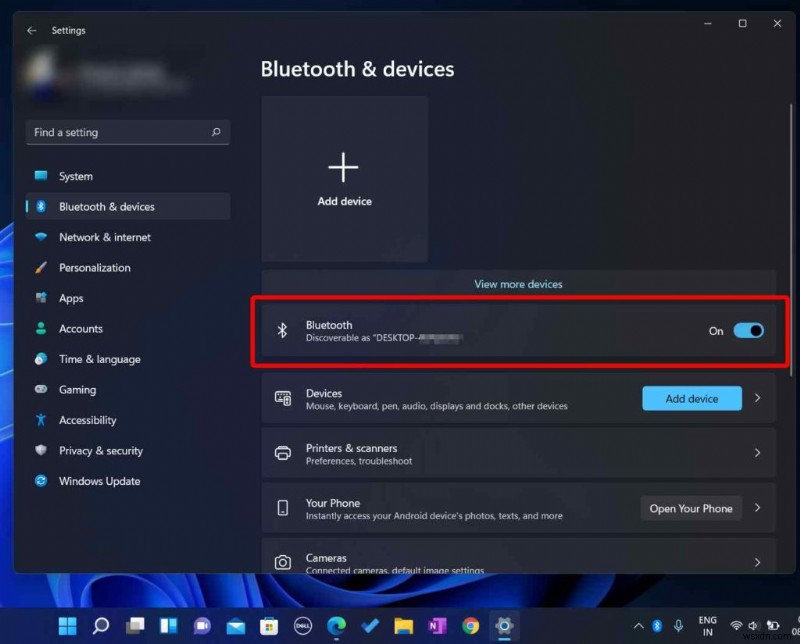Image resolution: width=800 pixels, height=644 pixels.
Task: Open the Time & language clock icon
Action: tap(41, 359)
